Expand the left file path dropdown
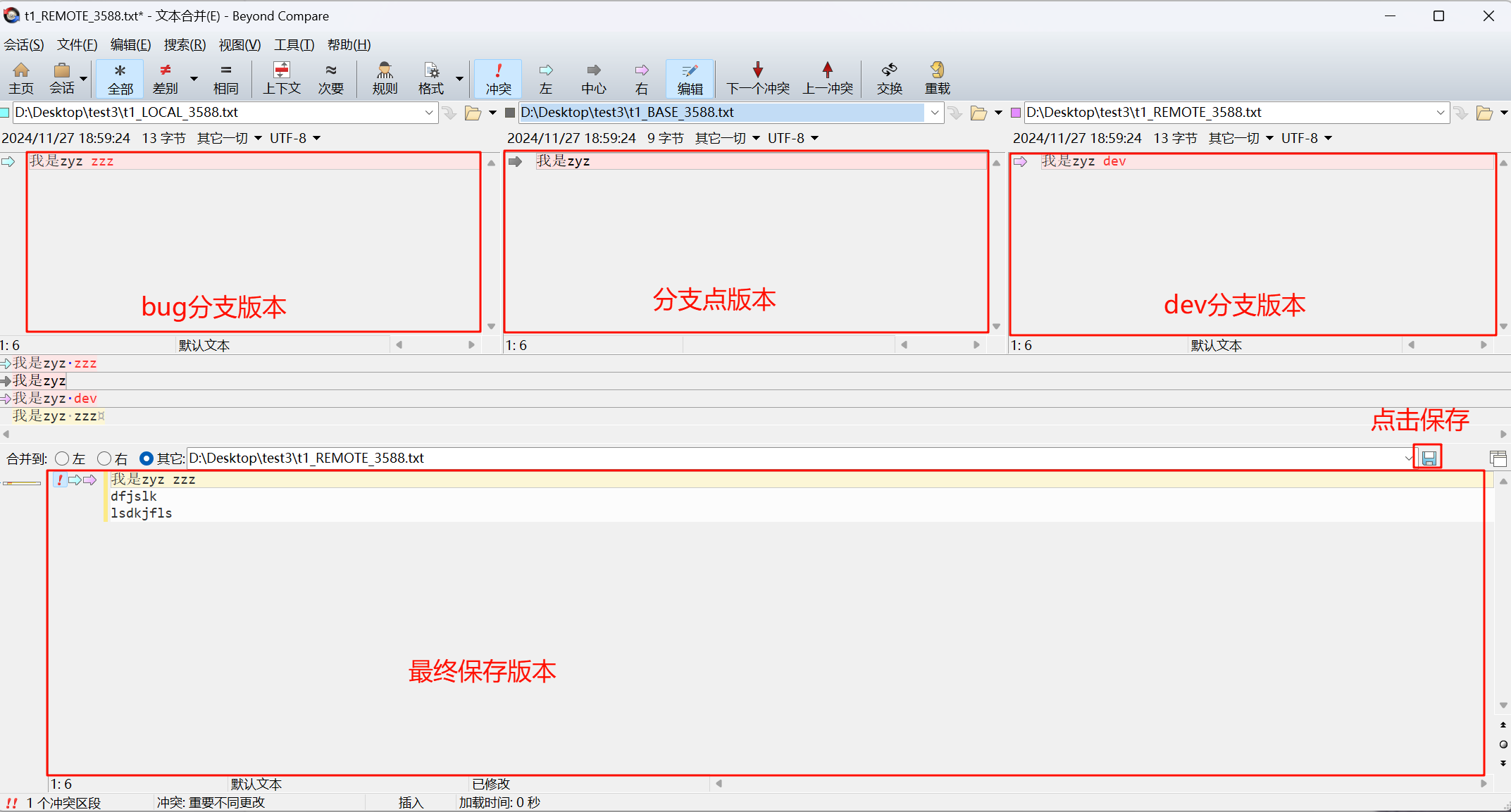Viewport: 1511px width, 812px height. 428,113
